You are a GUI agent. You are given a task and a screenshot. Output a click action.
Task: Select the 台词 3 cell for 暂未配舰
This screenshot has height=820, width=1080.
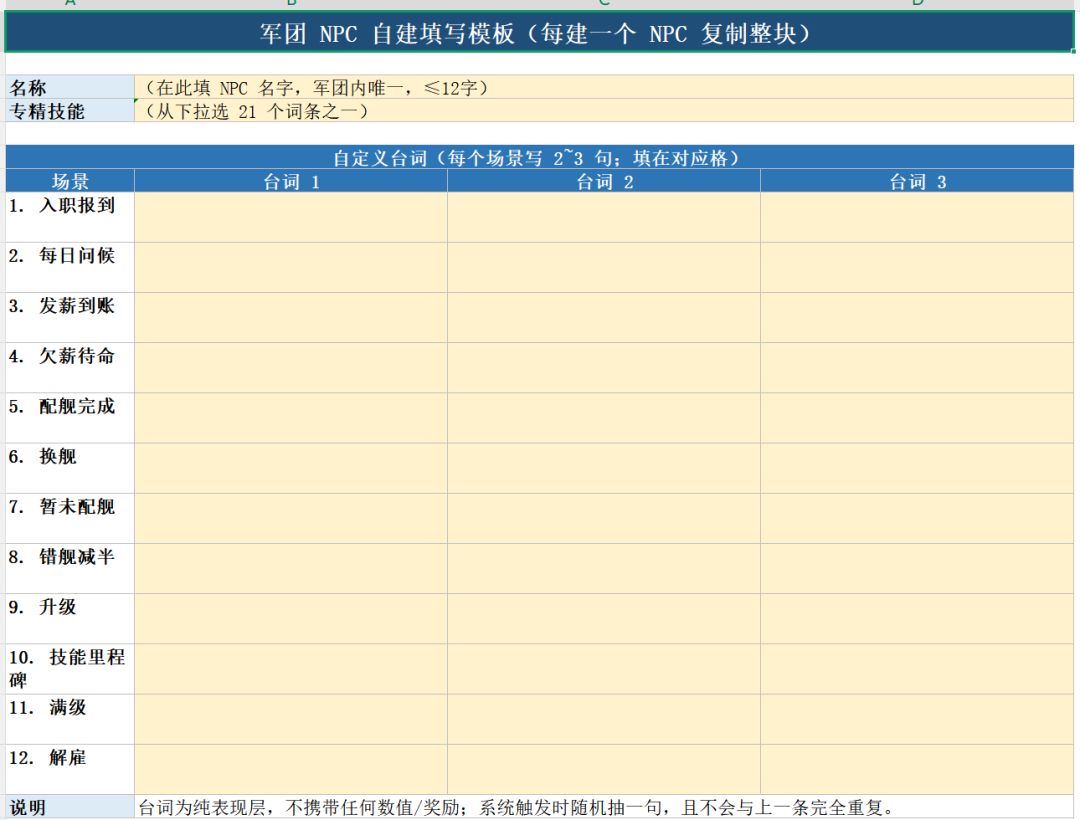pyautogui.click(x=917, y=519)
